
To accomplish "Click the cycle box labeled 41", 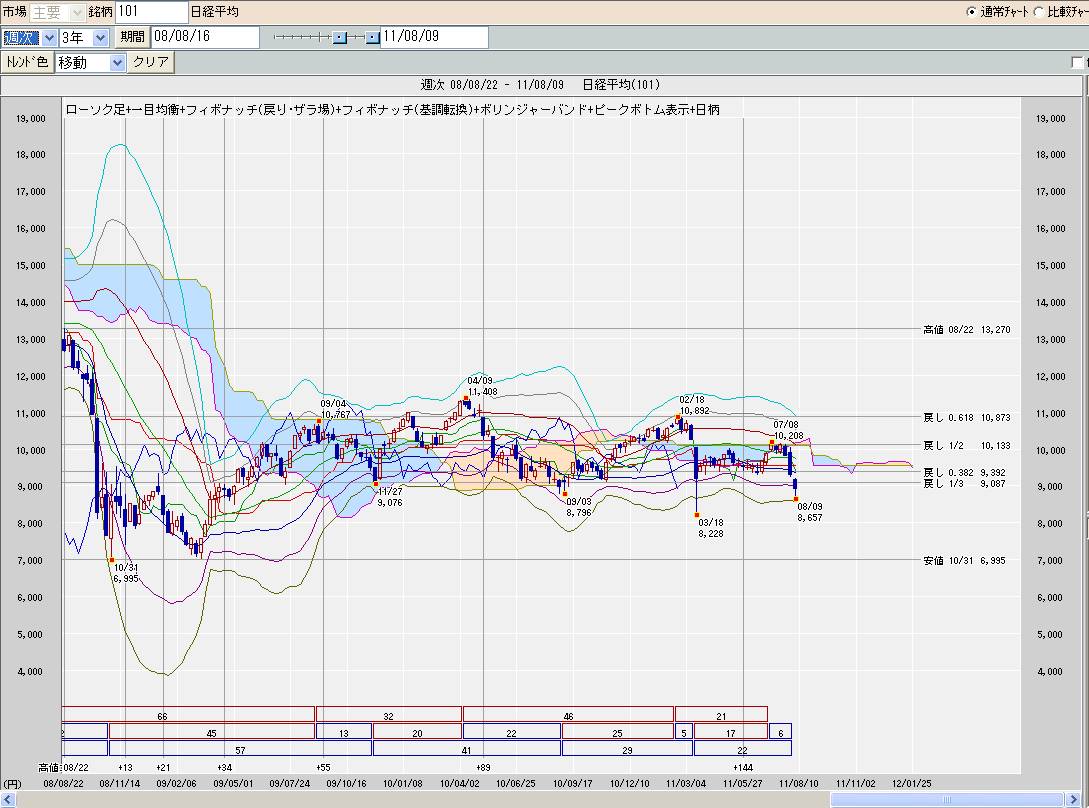I will click(x=466, y=750).
